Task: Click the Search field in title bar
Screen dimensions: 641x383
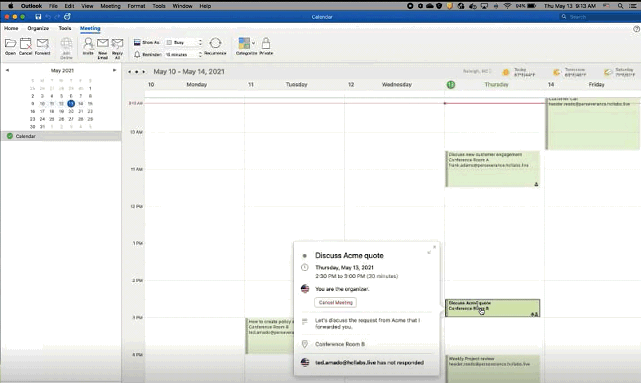Action: coord(599,17)
